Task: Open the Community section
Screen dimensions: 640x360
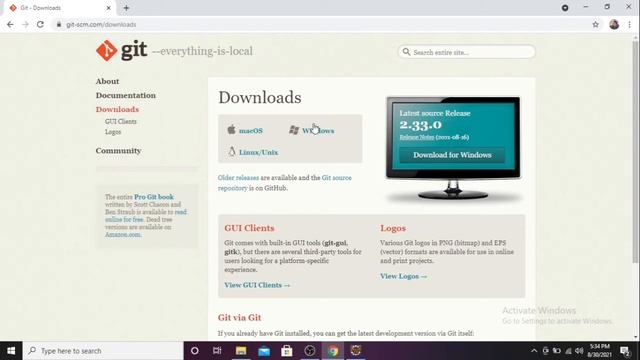Action: coord(118,151)
